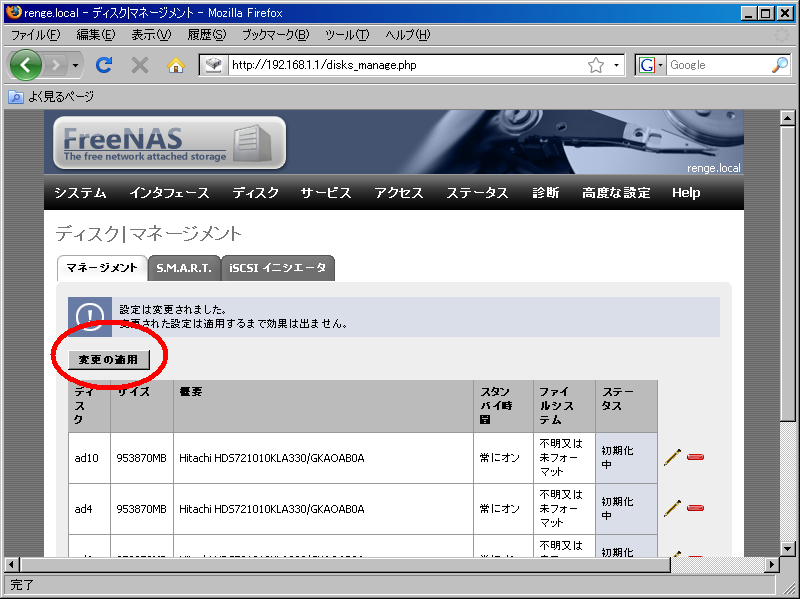This screenshot has height=599, width=800.
Task: Click ad4 row 初期化中 status cell
Action: [x=626, y=509]
